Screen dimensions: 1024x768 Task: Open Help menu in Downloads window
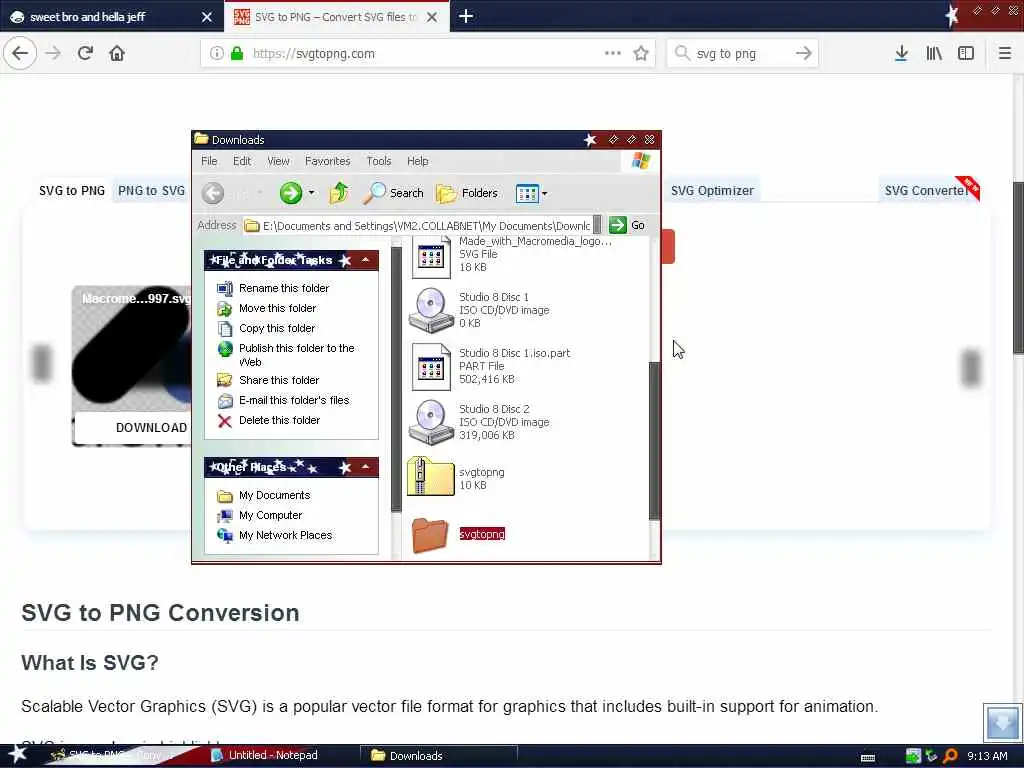click(417, 161)
